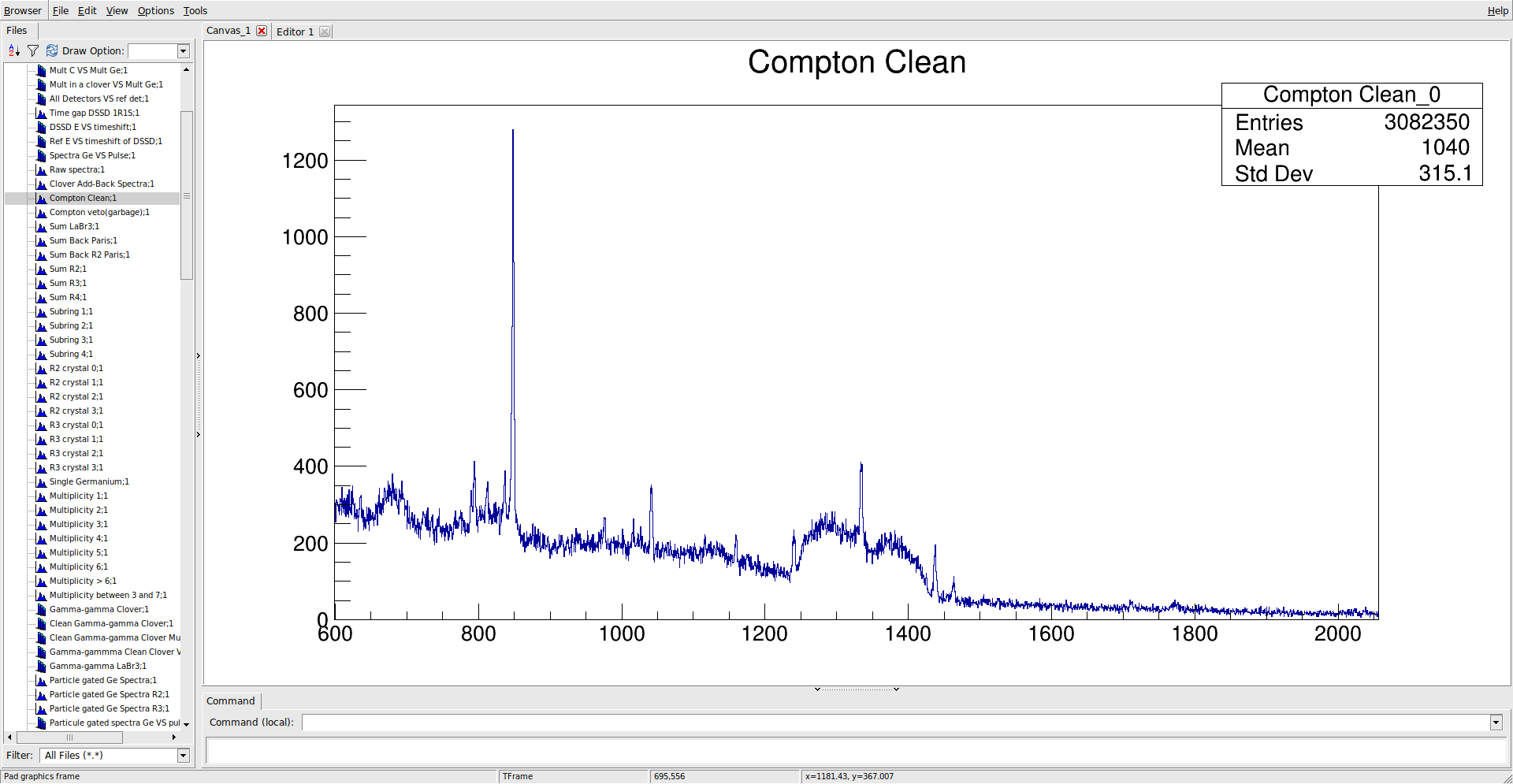
Task: Expand the Filter file-type combo box
Action: pos(182,755)
